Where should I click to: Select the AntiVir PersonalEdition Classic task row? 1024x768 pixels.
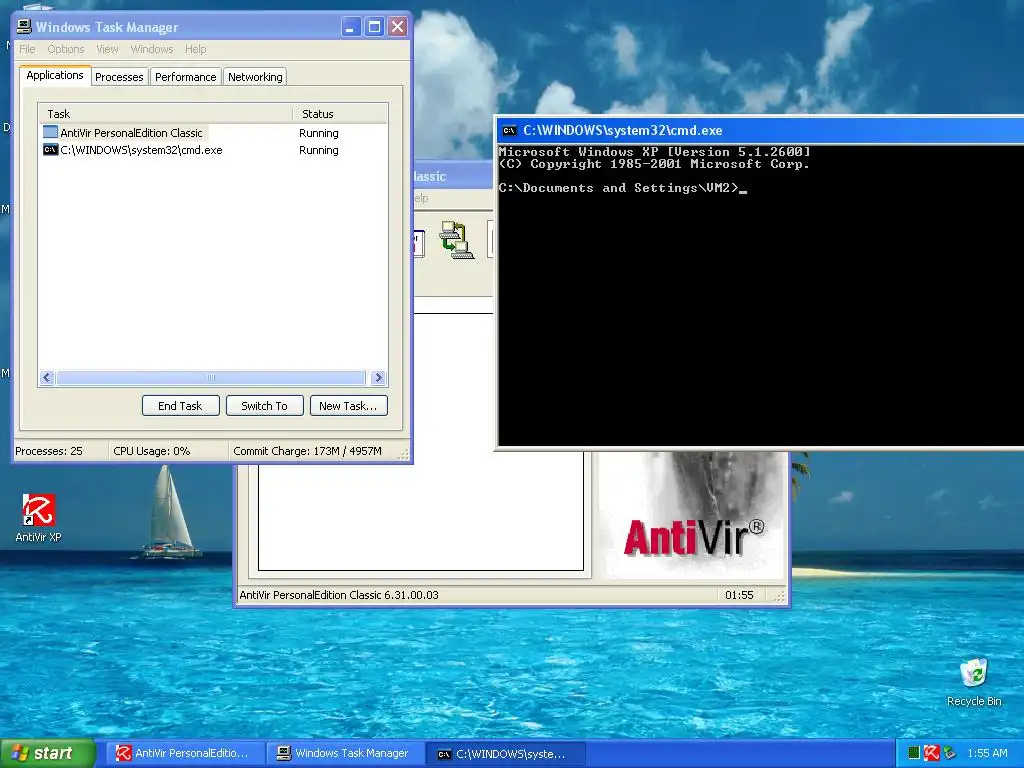(x=213, y=133)
